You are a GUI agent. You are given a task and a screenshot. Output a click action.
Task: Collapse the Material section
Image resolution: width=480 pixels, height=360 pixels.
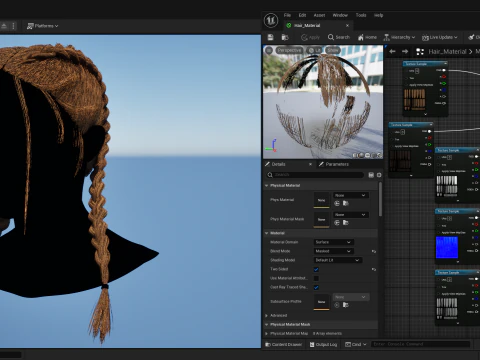pyautogui.click(x=267, y=233)
